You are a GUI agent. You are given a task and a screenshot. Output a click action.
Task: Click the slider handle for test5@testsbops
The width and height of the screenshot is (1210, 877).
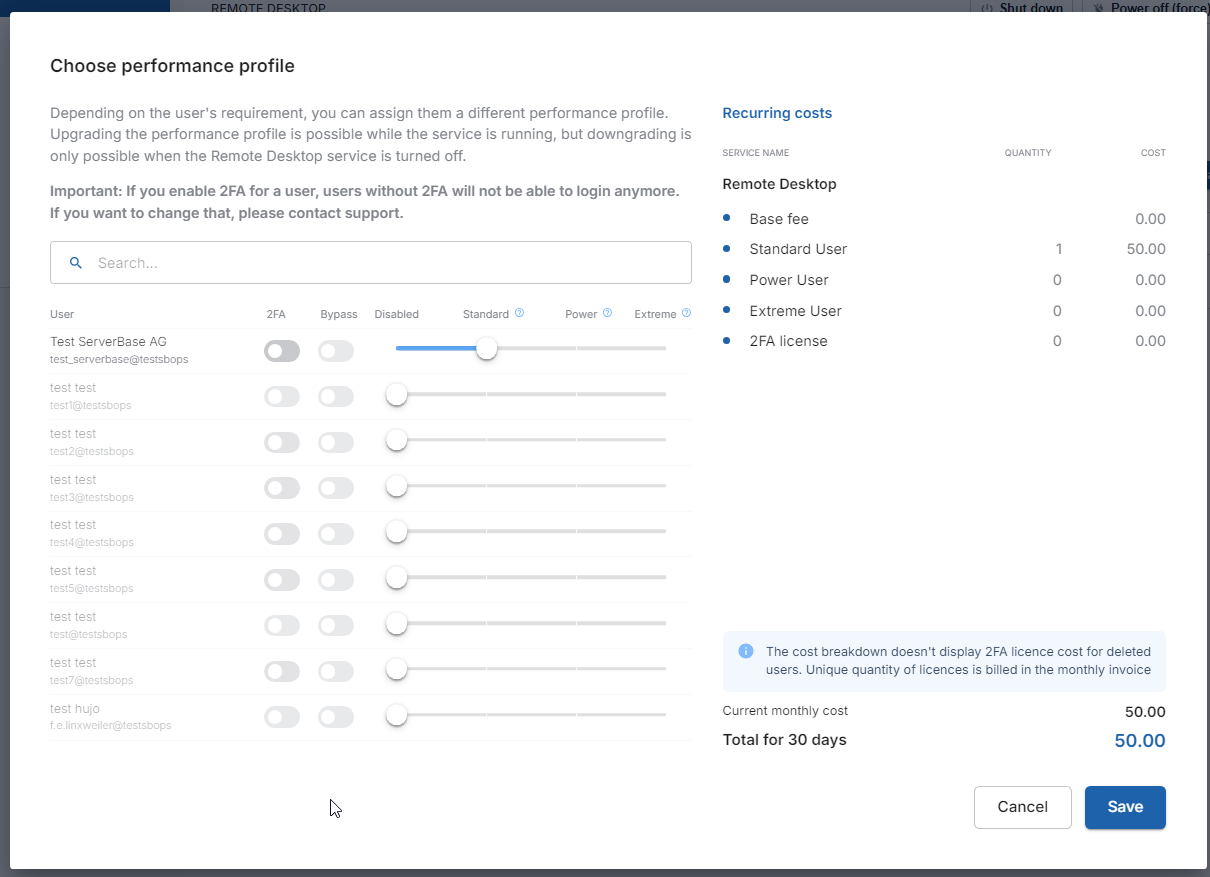click(x=397, y=577)
